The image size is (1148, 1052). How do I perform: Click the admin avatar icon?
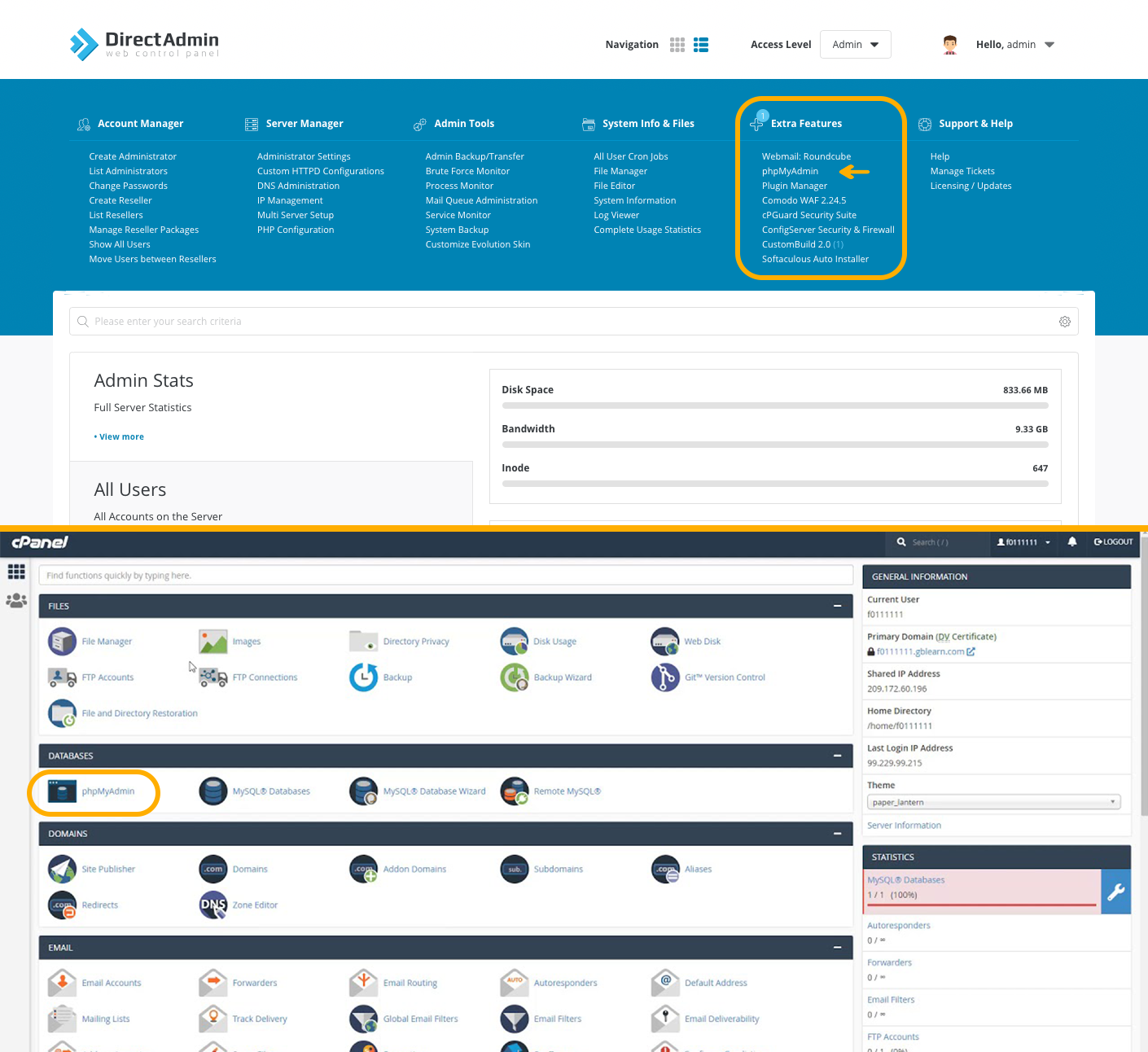pos(949,45)
